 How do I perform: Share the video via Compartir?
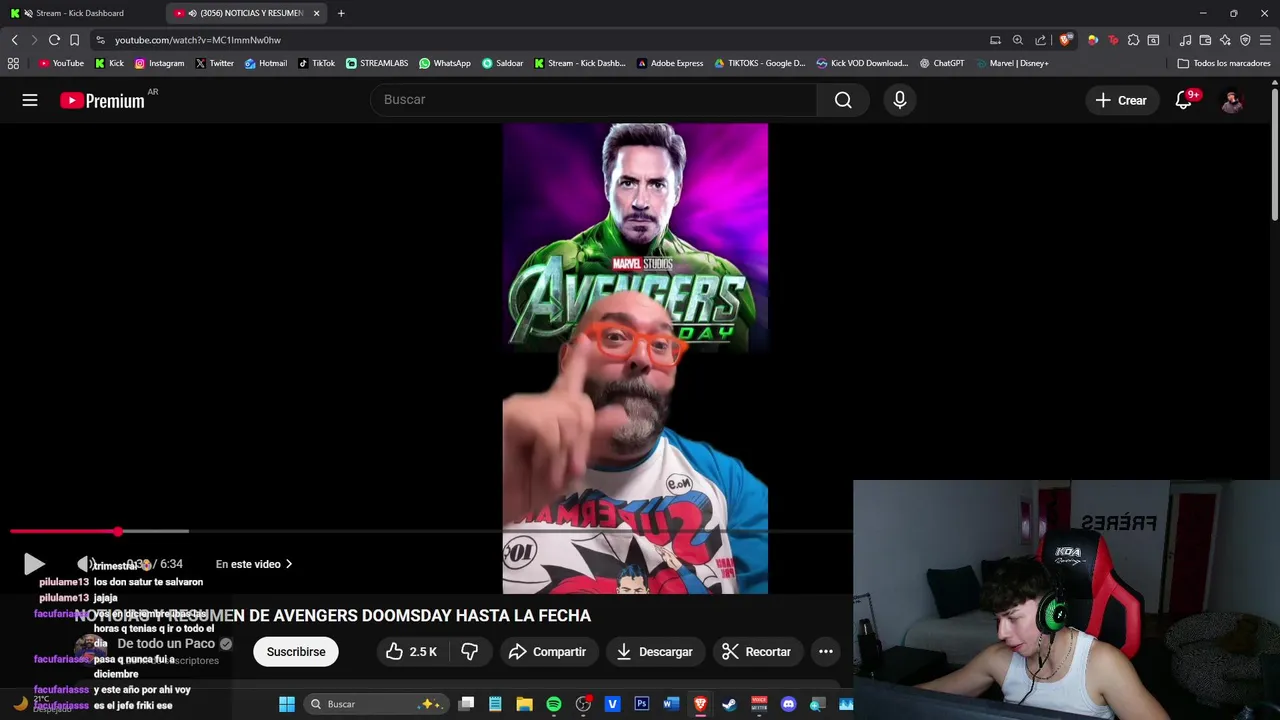(547, 652)
